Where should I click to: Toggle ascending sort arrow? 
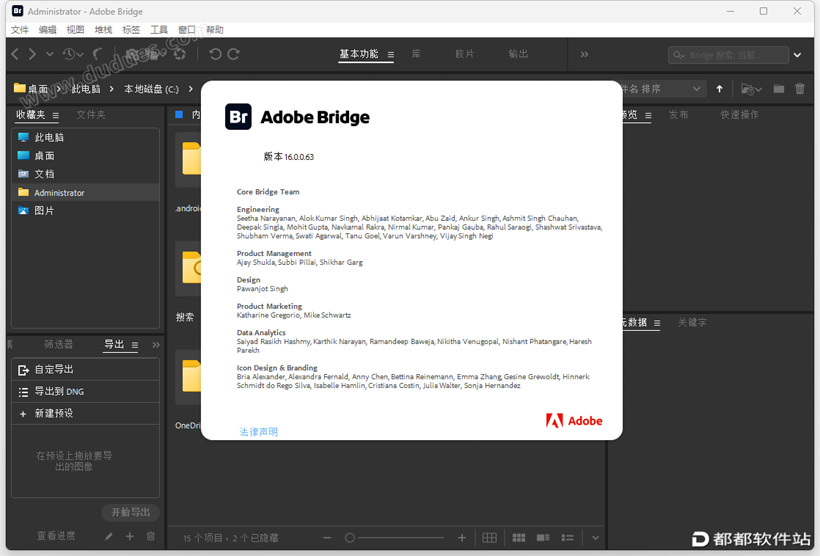click(x=720, y=89)
